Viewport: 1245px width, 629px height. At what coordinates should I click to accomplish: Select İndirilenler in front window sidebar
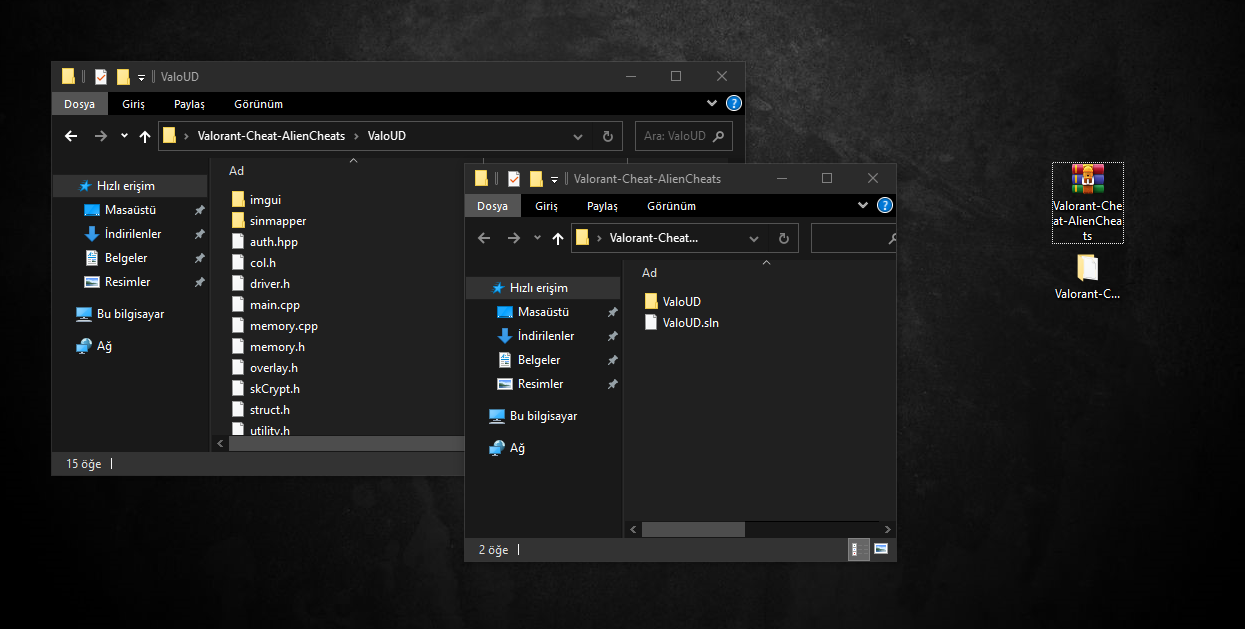click(543, 336)
